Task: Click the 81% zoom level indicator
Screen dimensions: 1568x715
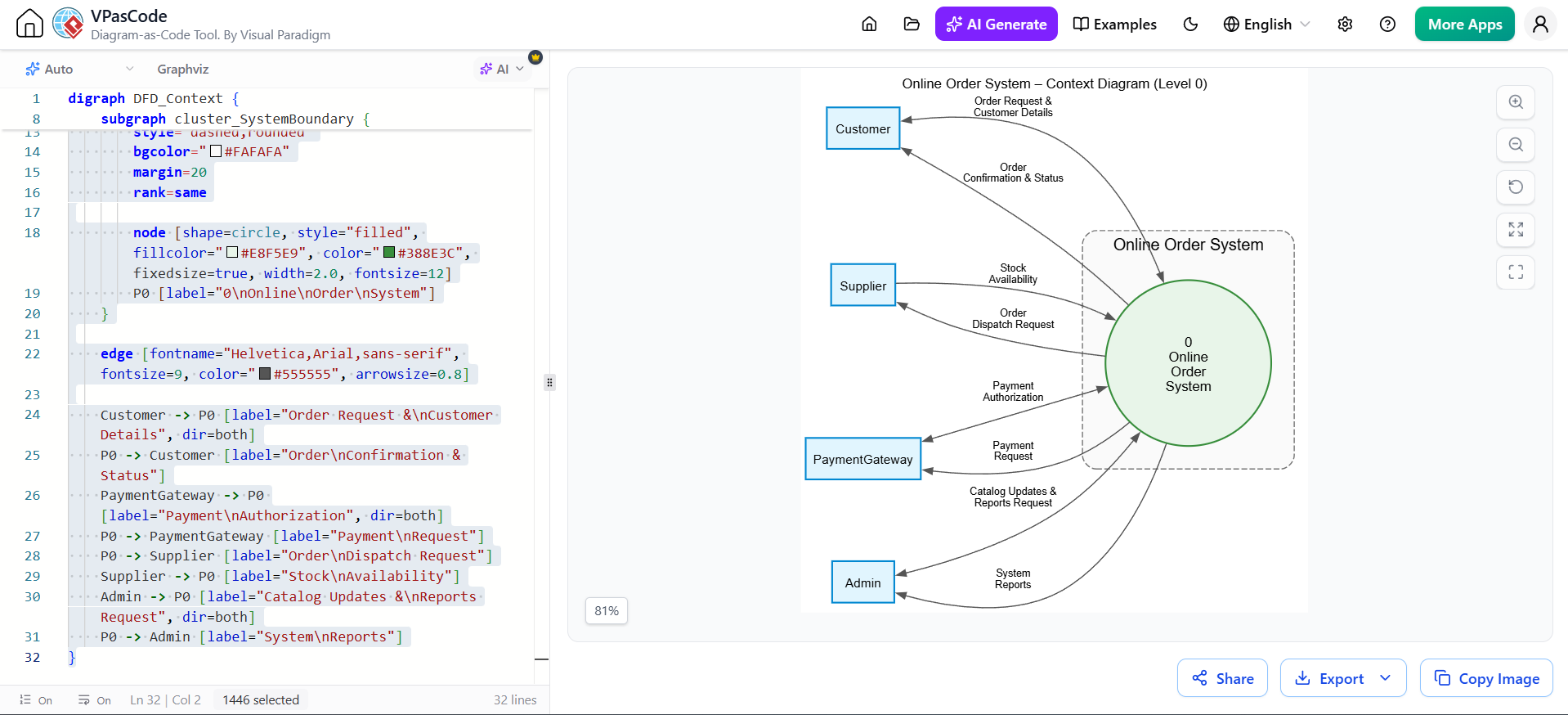Action: pyautogui.click(x=607, y=611)
